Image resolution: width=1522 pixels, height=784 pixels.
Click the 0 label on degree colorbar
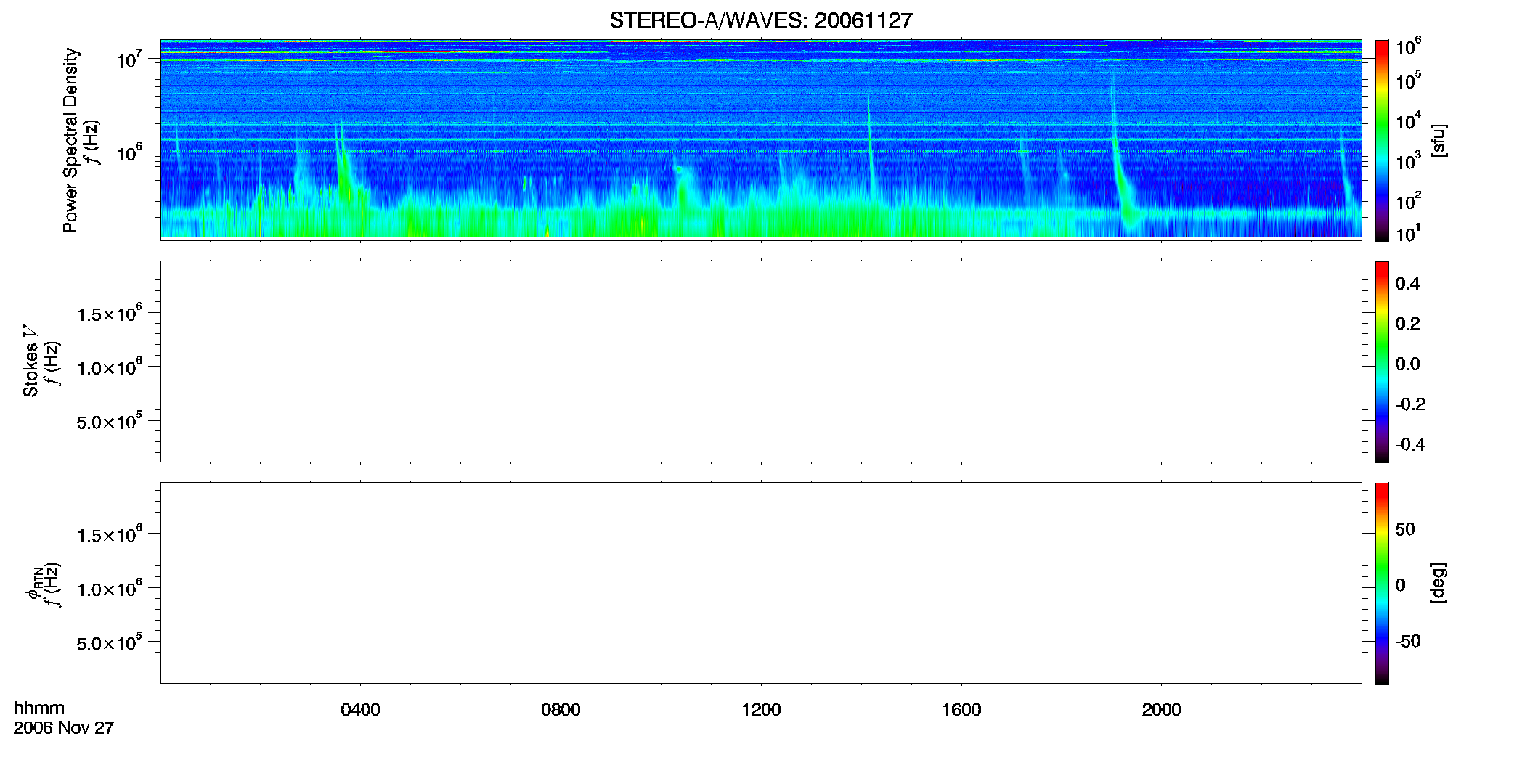[x=1400, y=585]
